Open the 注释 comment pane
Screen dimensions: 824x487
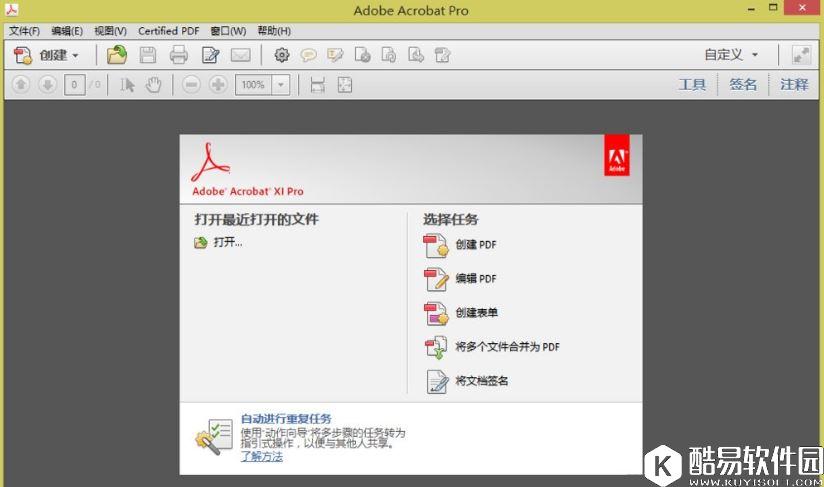click(794, 85)
